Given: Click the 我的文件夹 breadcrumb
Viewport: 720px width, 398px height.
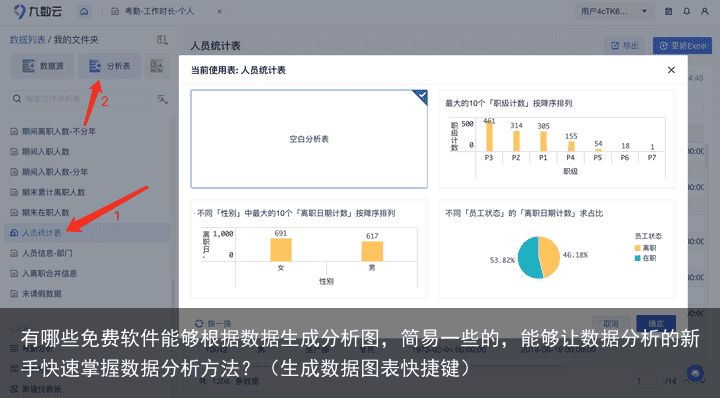Looking at the screenshot, I should point(76,40).
